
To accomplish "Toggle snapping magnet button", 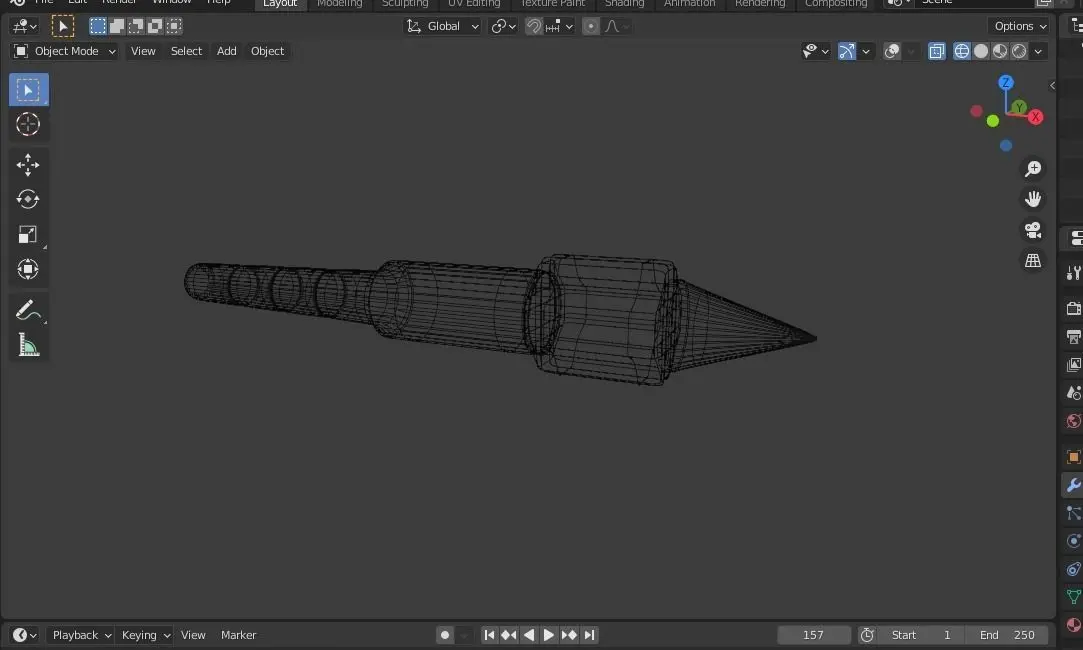I will 534,26.
